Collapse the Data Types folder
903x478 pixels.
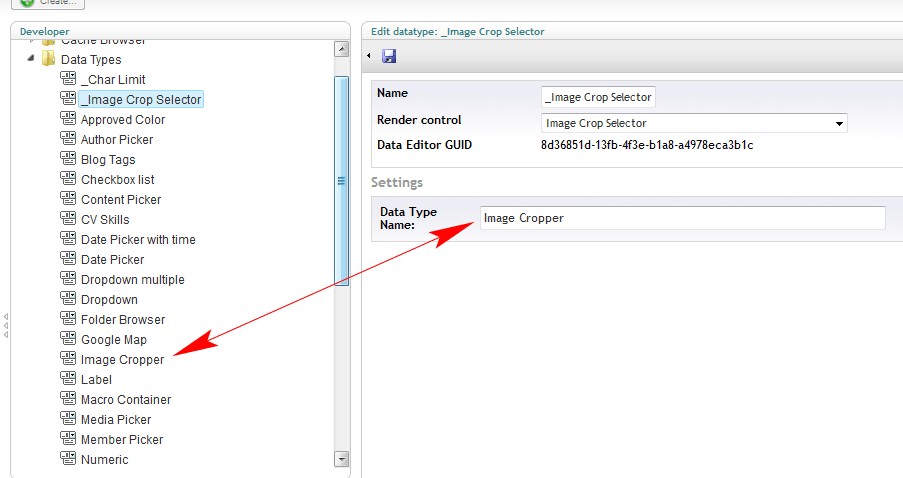(31, 58)
